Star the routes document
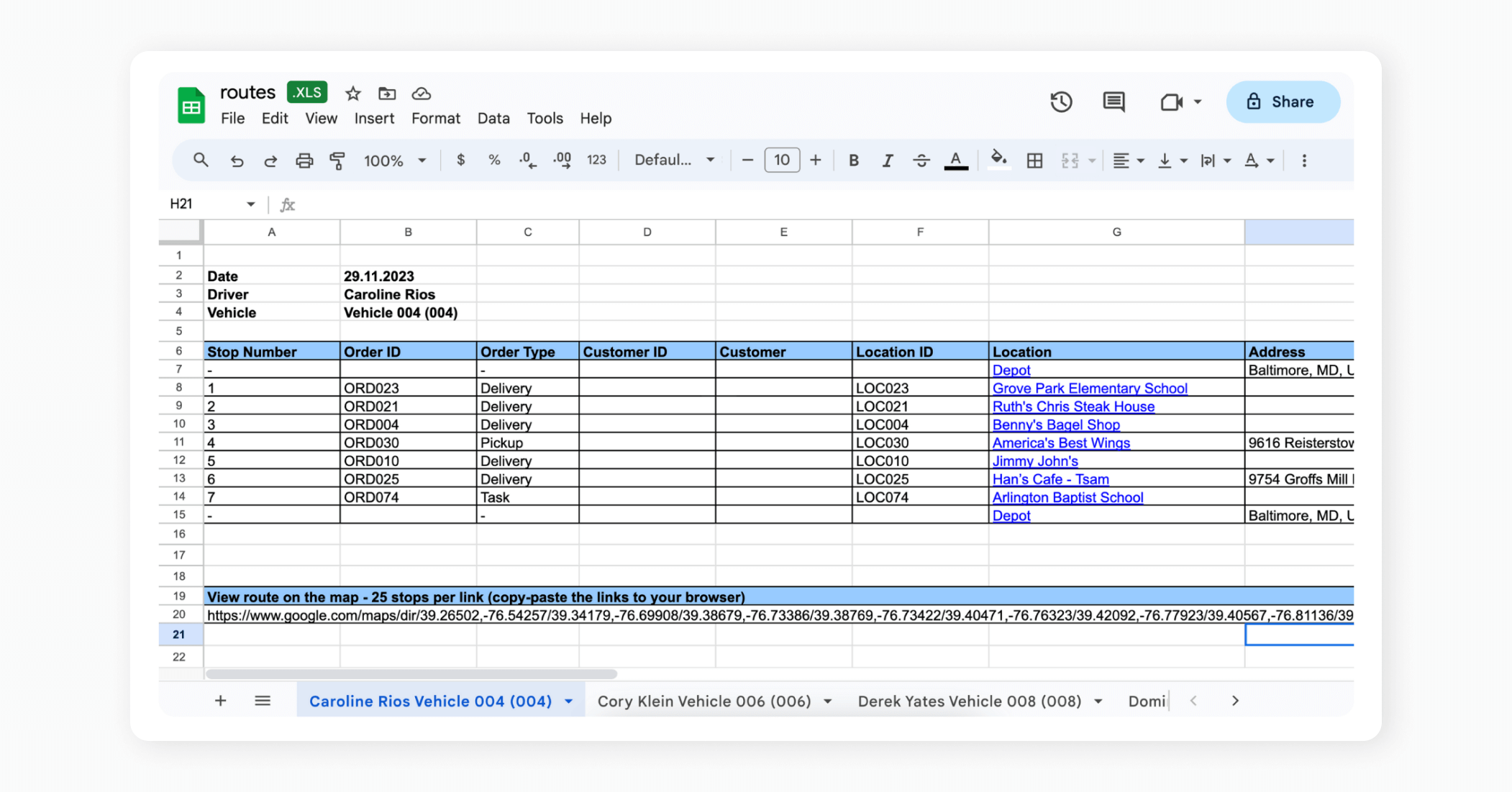The image size is (1512, 792). (x=352, y=94)
